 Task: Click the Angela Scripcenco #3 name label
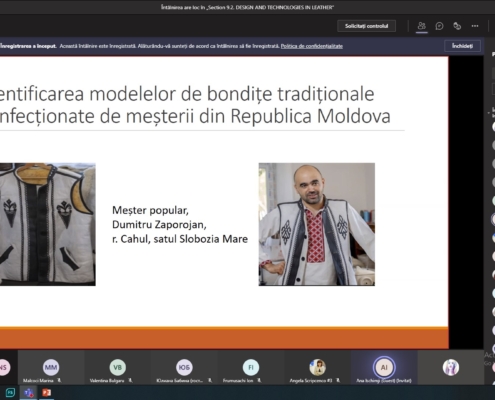click(311, 380)
